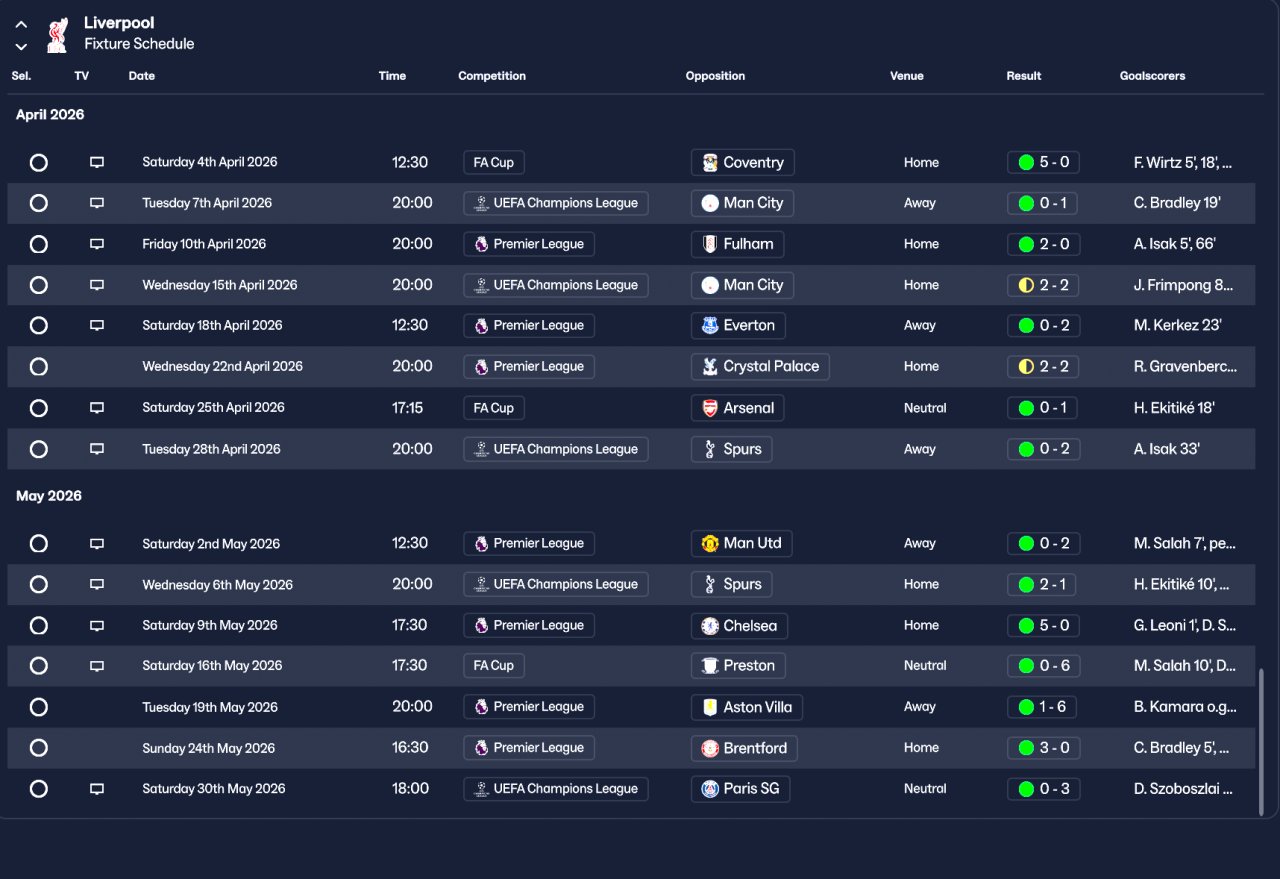Screen dimensions: 1280x879
Task: Open the 1 - 6 result against Aston Villa
Action: point(1043,707)
